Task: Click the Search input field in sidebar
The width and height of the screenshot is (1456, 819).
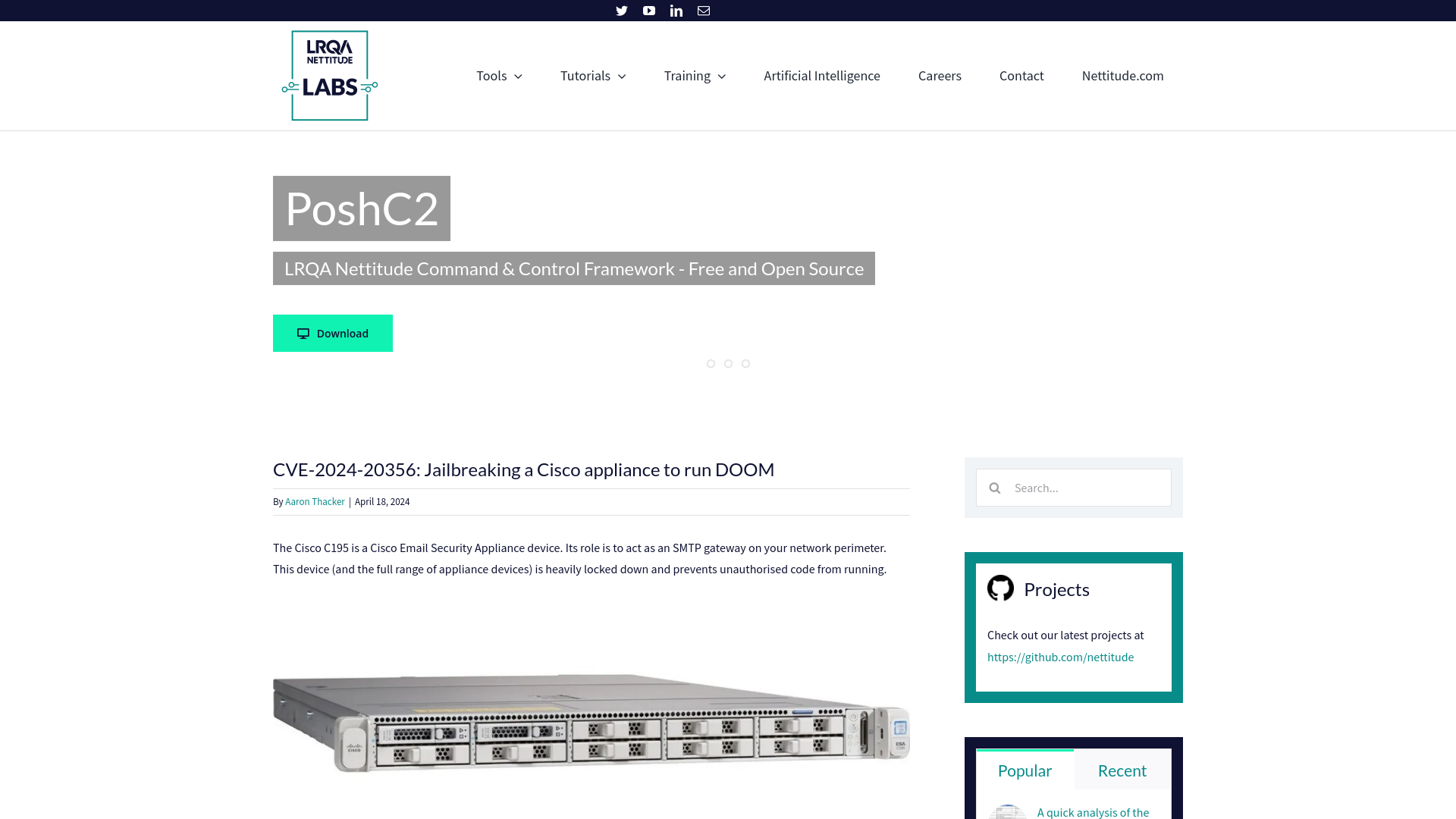Action: (1084, 487)
